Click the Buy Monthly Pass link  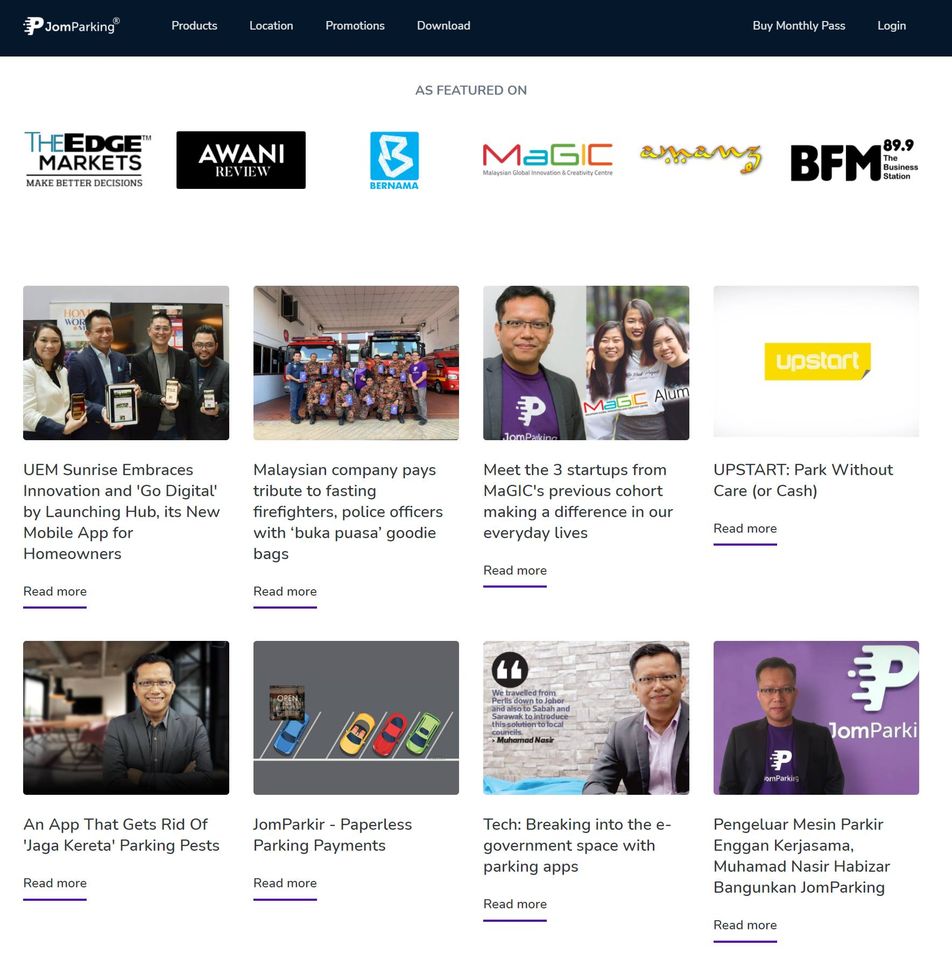click(798, 26)
